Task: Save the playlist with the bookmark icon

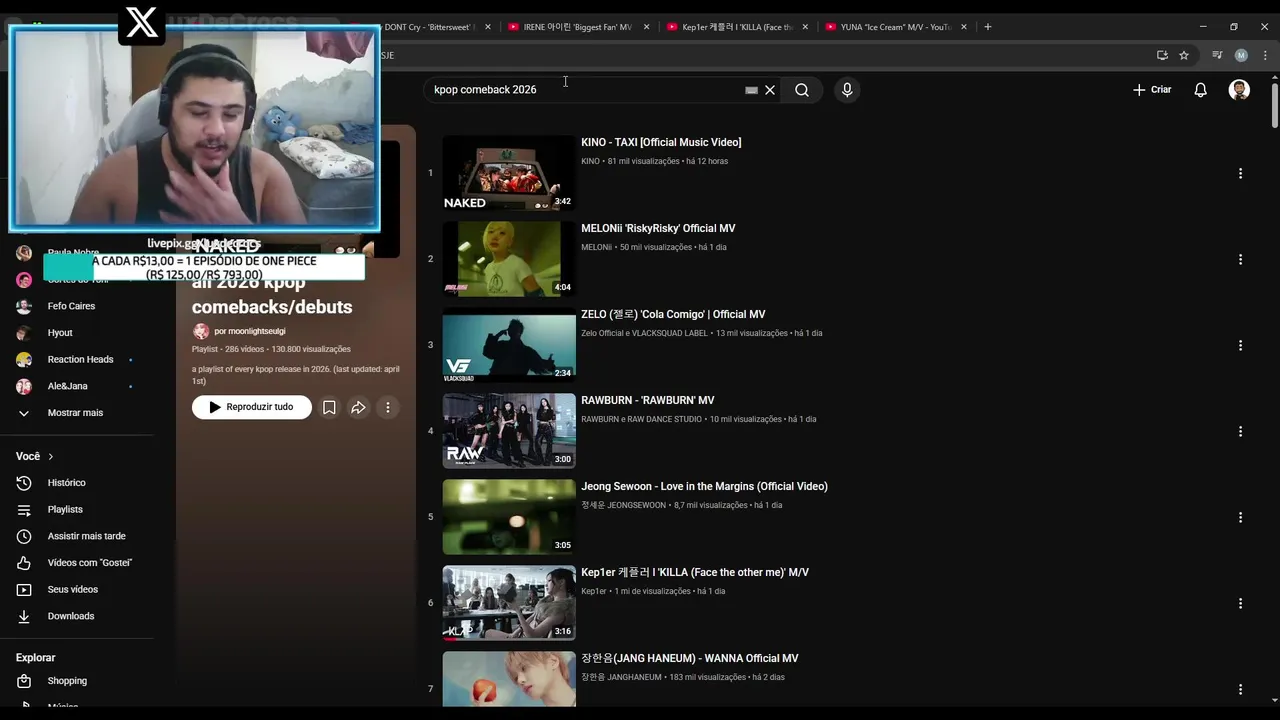Action: 329,407
